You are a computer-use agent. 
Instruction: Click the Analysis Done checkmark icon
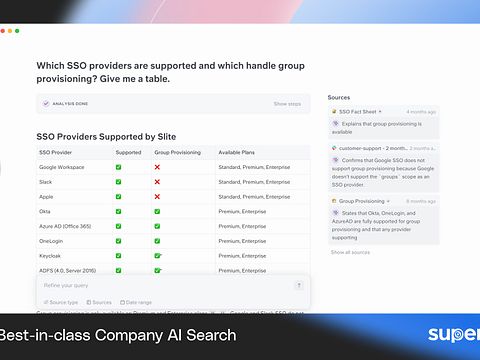coord(46,104)
